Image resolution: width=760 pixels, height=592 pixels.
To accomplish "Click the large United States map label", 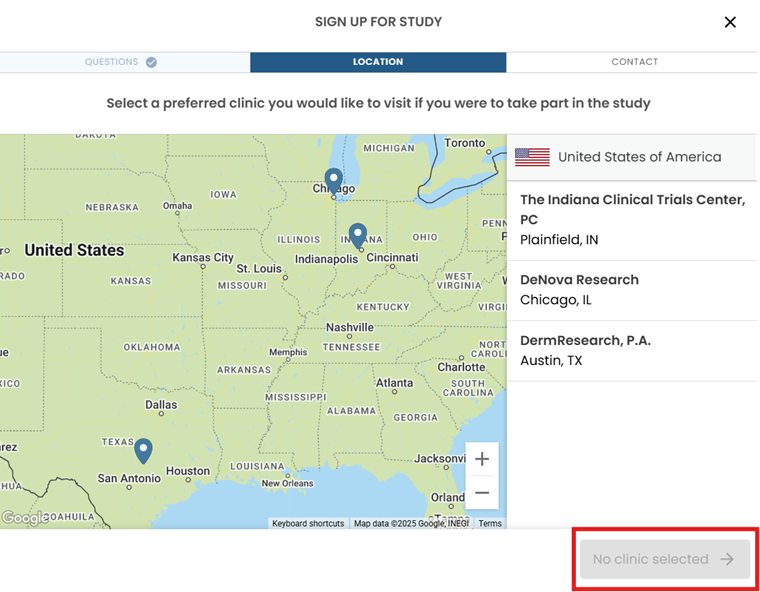I will pyautogui.click(x=74, y=250).
